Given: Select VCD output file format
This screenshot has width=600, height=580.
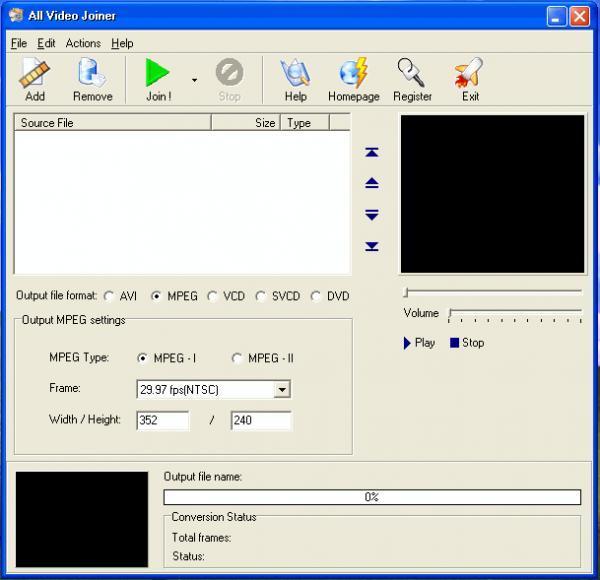Looking at the screenshot, I should [226, 296].
